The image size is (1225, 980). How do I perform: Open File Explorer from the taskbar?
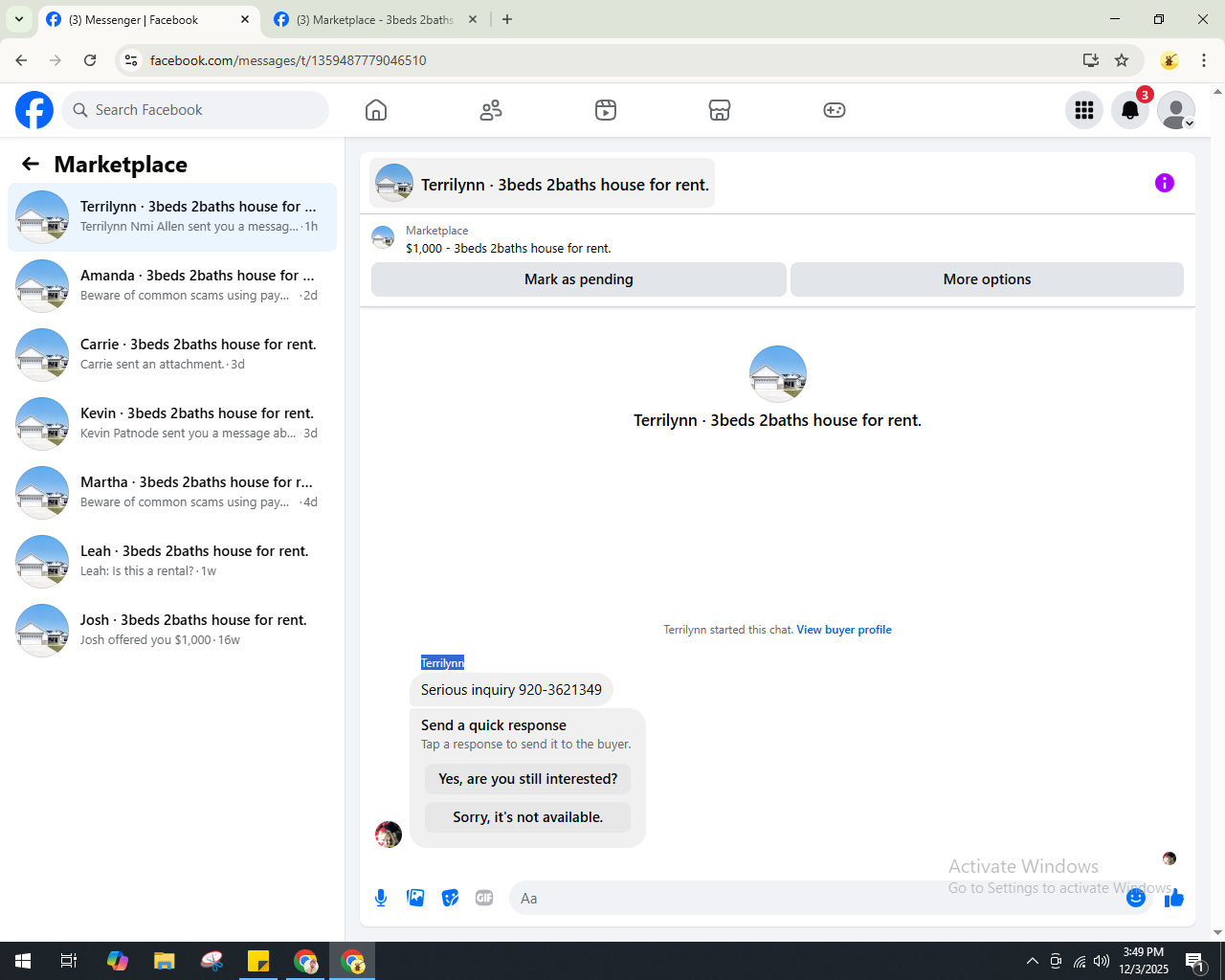coord(165,961)
